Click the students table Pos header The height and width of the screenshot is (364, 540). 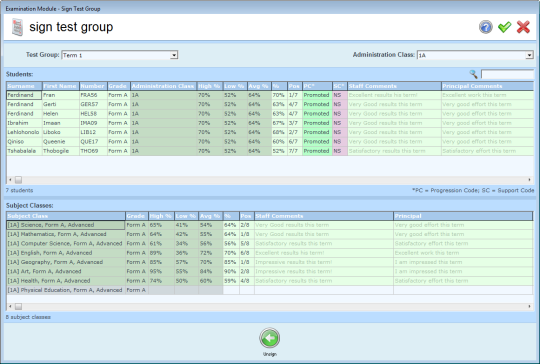(295, 86)
